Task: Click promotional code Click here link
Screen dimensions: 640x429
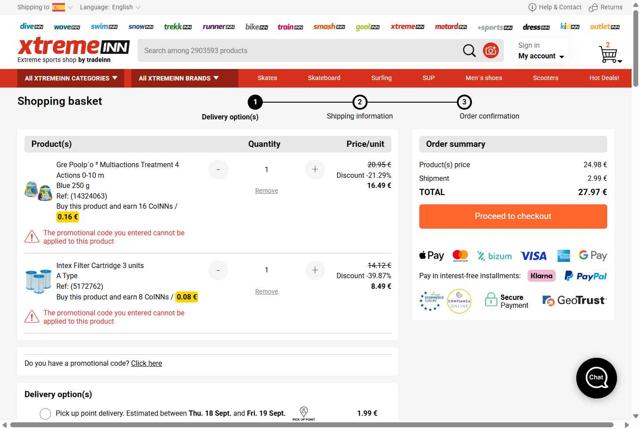Action: point(147,363)
